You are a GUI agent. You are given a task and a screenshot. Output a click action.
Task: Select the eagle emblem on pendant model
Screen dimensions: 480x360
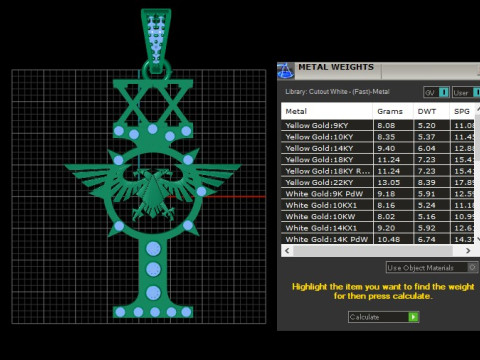coord(153,193)
